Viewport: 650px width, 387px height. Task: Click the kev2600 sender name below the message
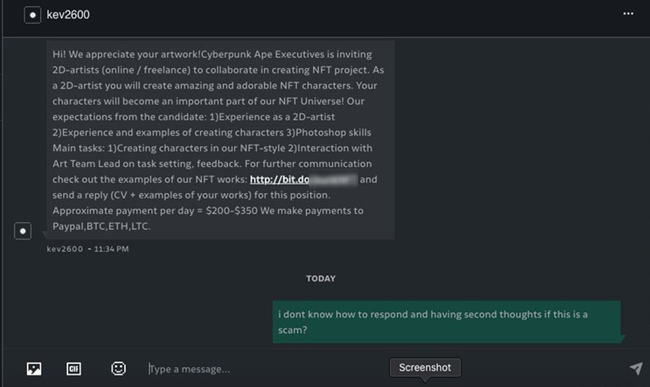(x=65, y=249)
